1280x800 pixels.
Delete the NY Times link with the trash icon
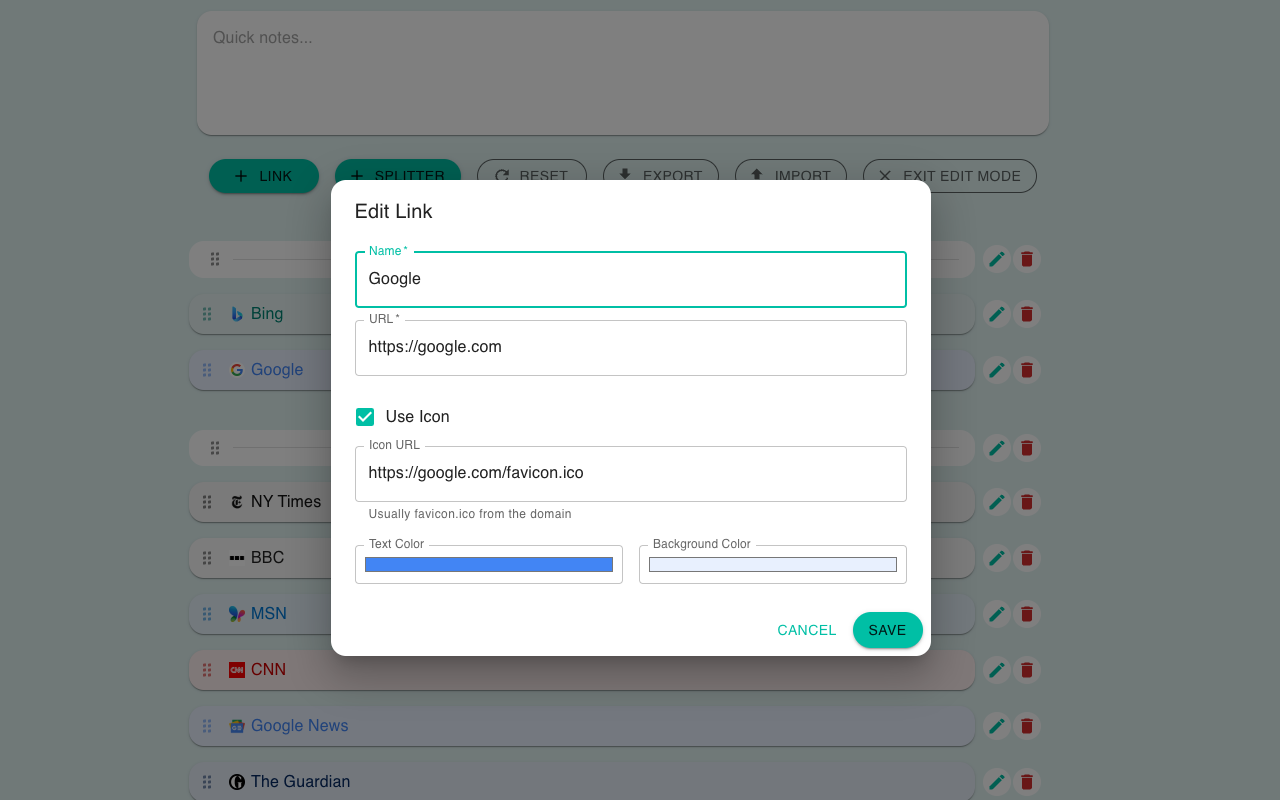[1026, 502]
